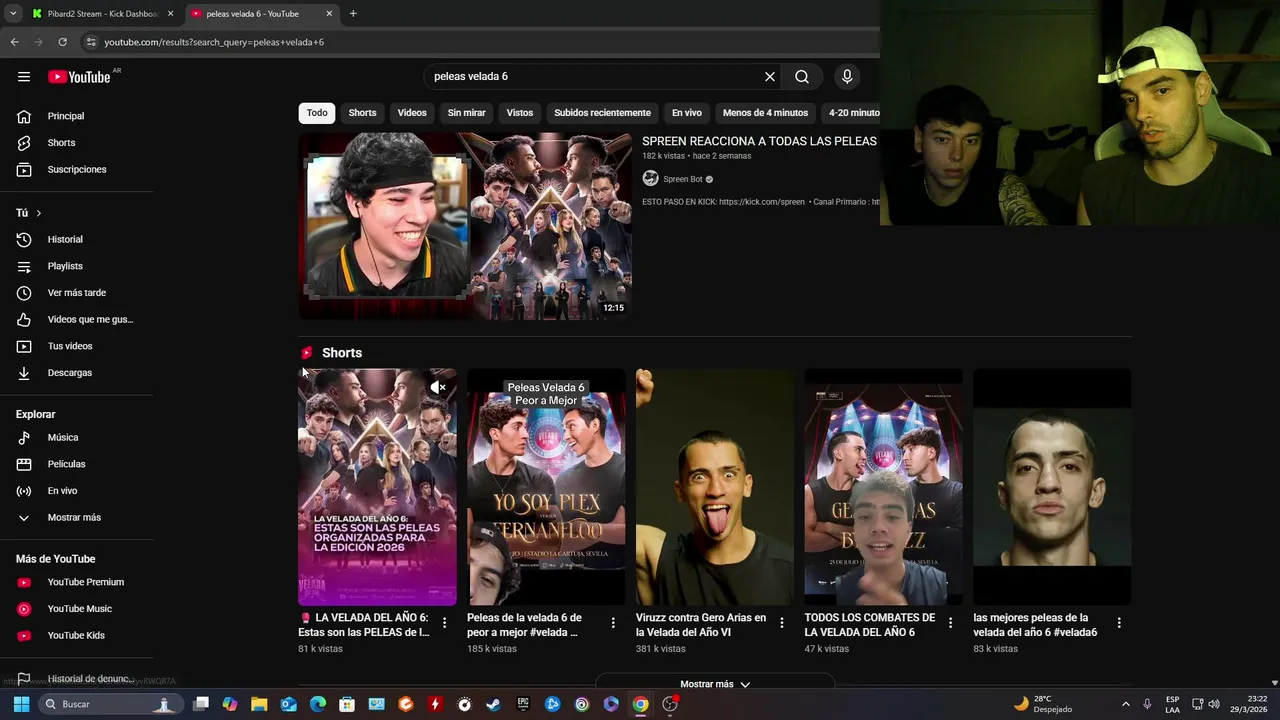Screen dimensions: 1280x720
Task: Open TODOS LOS COMBATES short thumbnail
Action: pos(883,487)
